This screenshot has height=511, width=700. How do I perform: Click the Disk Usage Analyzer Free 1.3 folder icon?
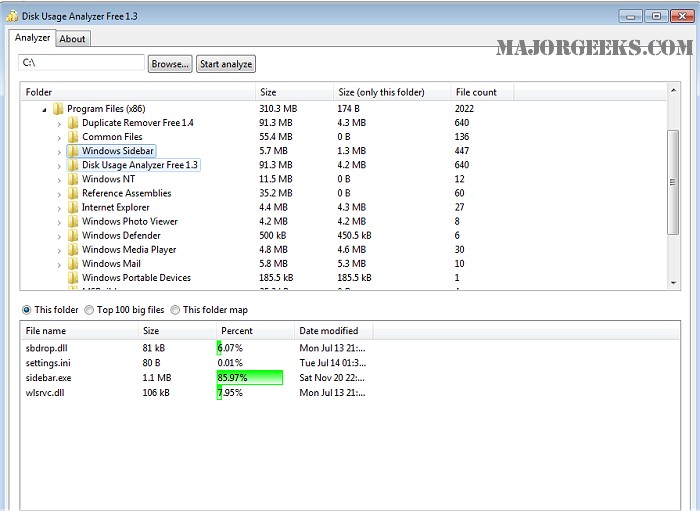[x=73, y=165]
